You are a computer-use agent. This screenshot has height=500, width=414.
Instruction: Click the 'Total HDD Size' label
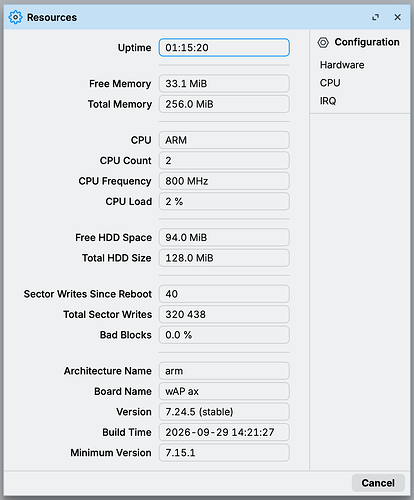117,258
